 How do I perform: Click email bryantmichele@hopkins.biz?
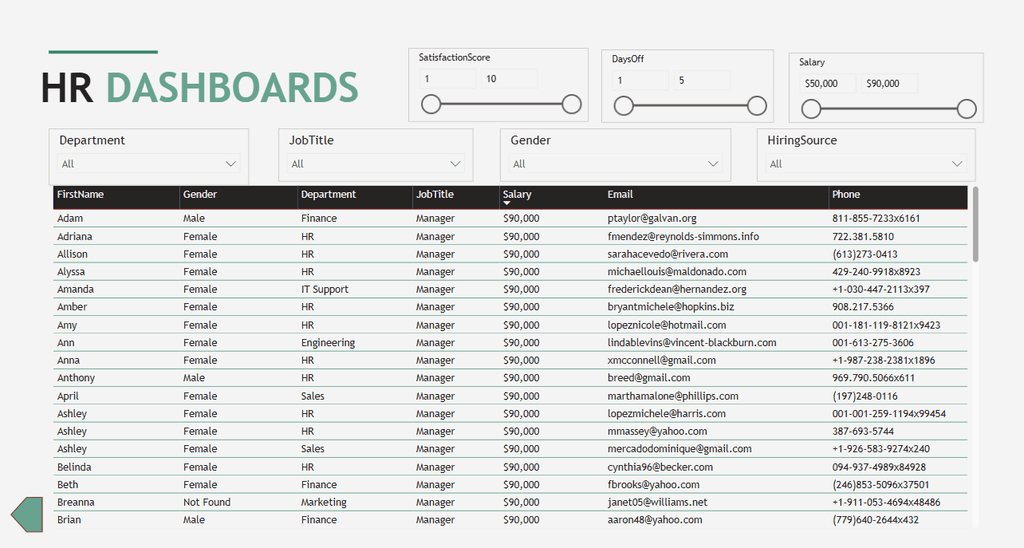[671, 307]
